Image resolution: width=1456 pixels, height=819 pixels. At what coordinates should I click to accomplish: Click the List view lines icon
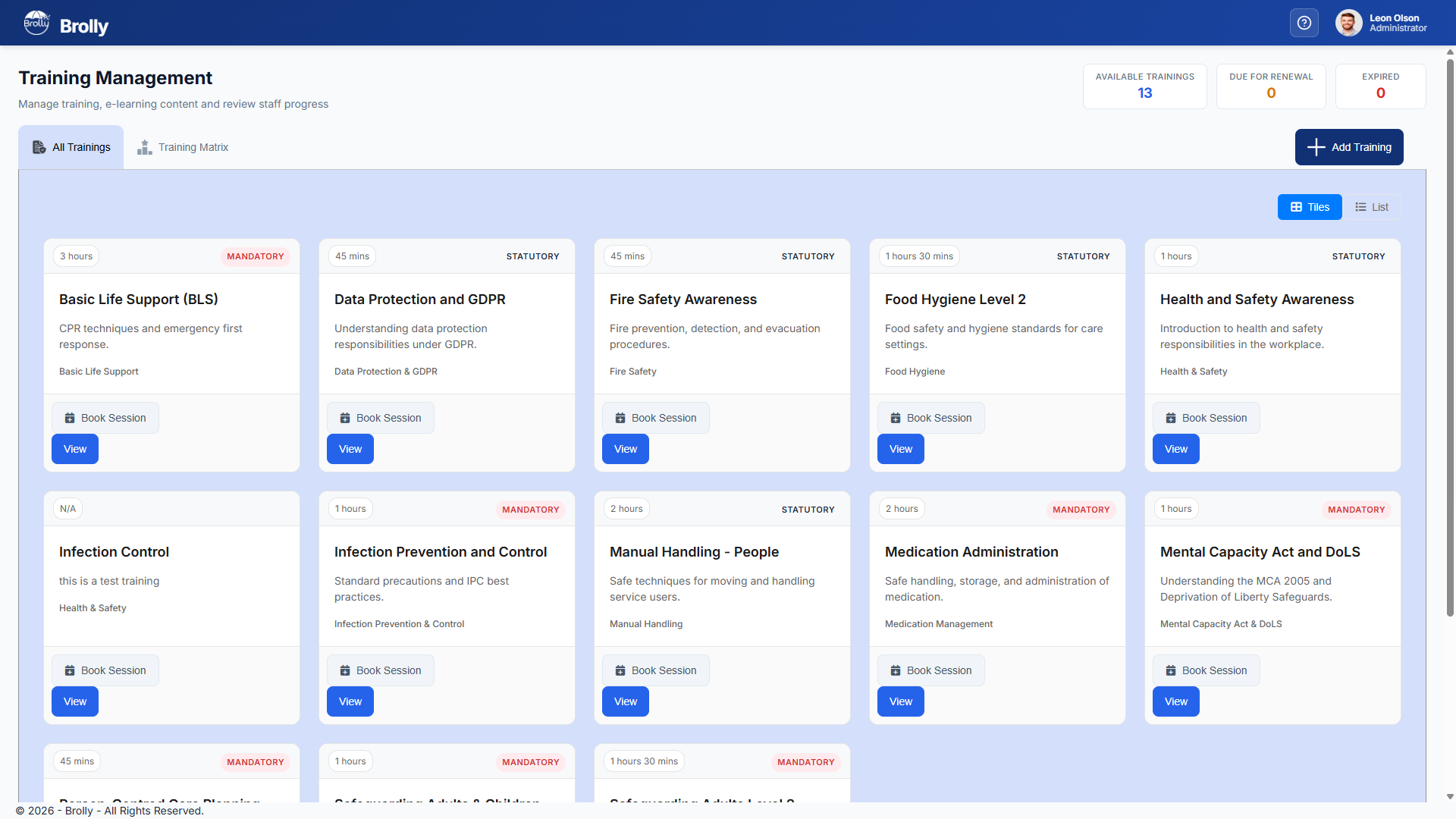point(1360,207)
